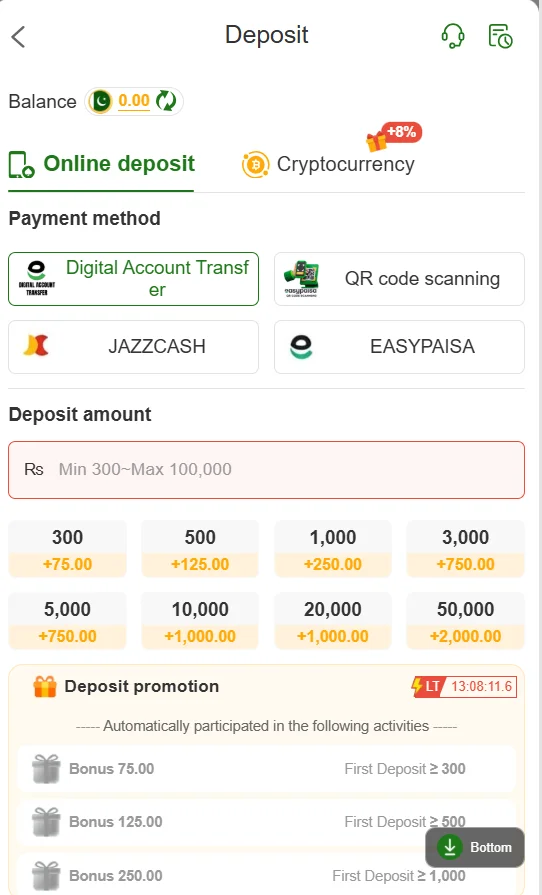
Task: Open deposit history record icon
Action: click(500, 36)
